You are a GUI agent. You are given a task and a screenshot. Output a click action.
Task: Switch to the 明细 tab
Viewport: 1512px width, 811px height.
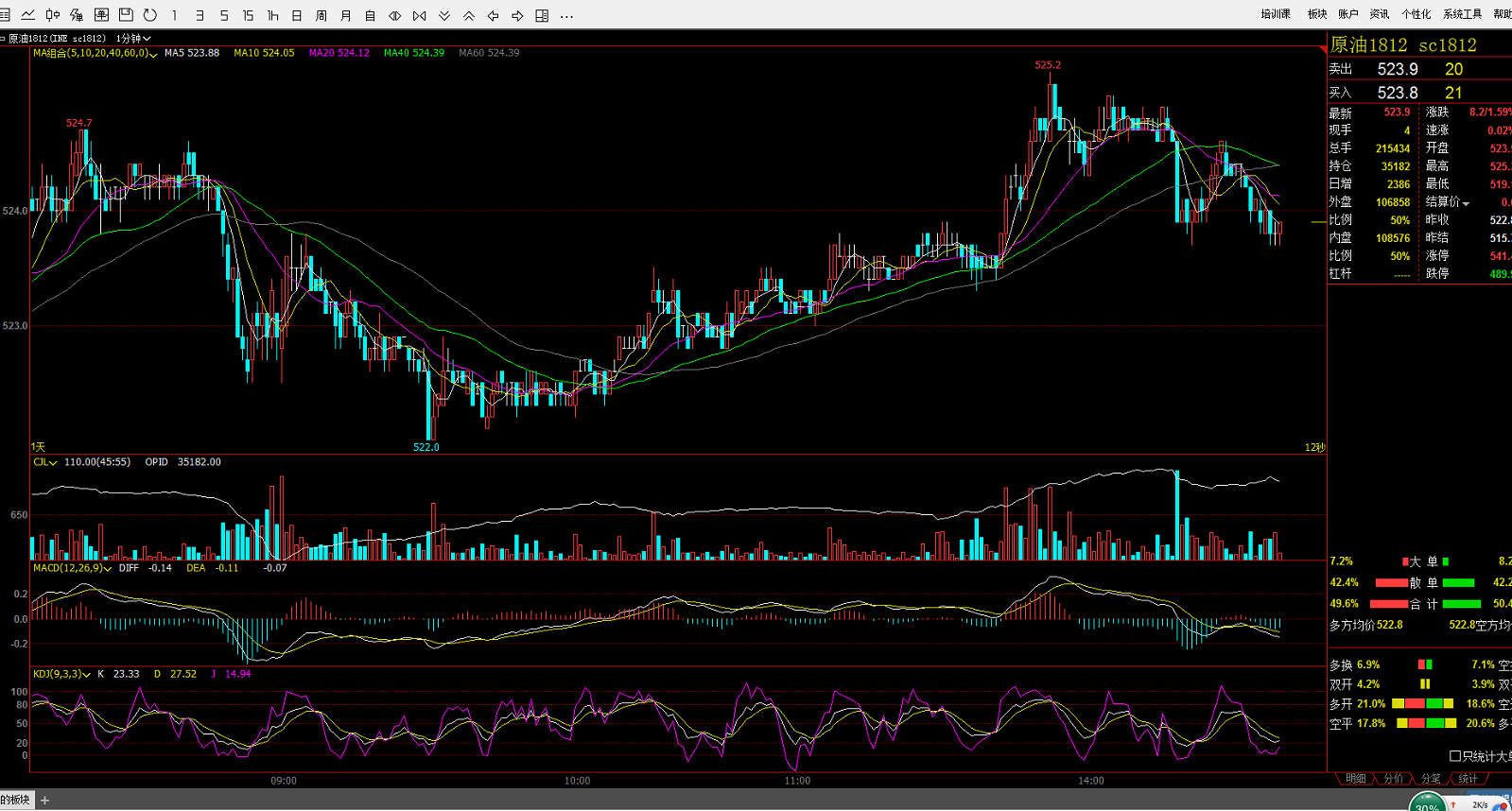[x=1356, y=779]
